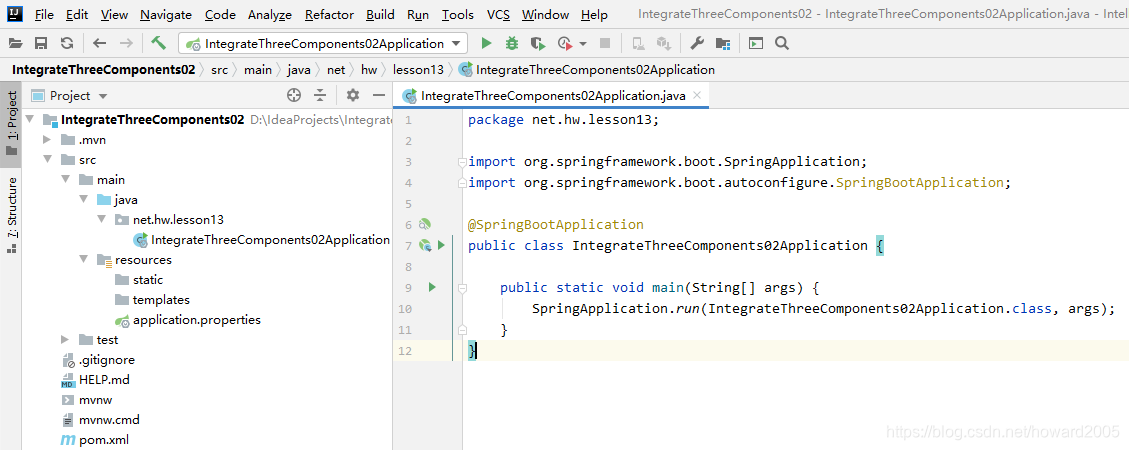The image size is (1129, 450).
Task: Click breadcrumb IntegrateThreeComponents02 project root
Action: (x=104, y=70)
